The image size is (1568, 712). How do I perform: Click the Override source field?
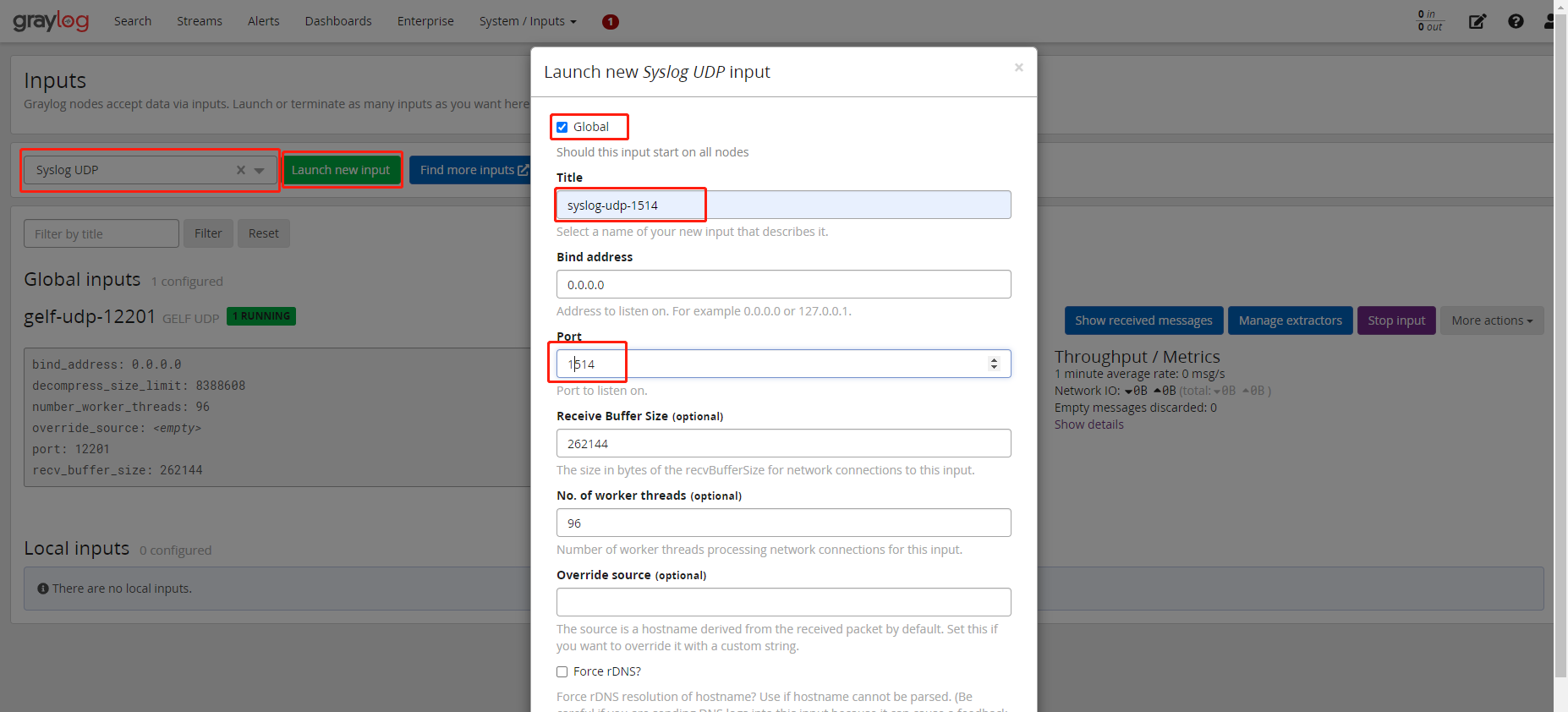coord(783,602)
